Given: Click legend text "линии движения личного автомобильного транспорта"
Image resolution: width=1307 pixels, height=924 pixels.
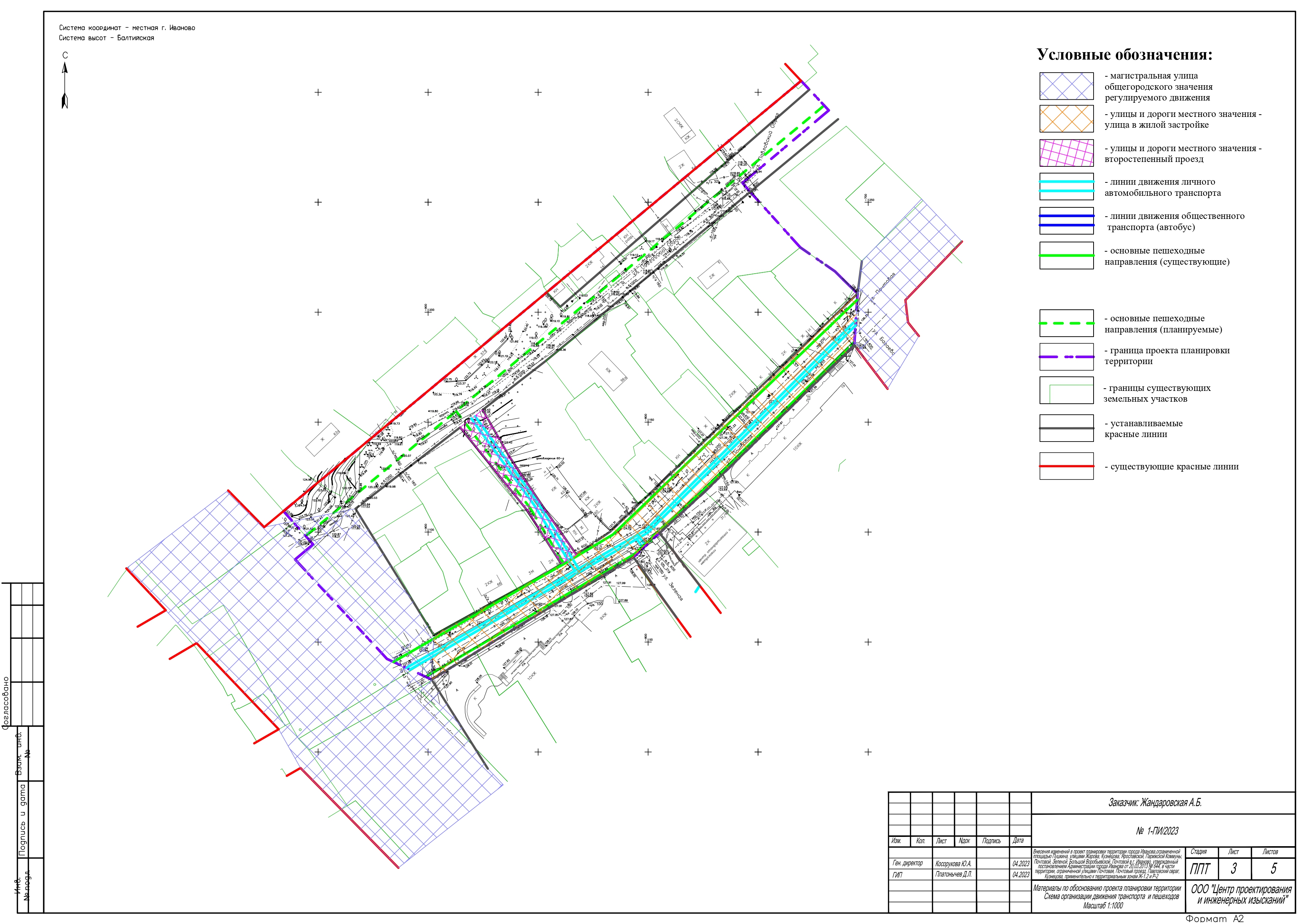Looking at the screenshot, I should [1162, 187].
